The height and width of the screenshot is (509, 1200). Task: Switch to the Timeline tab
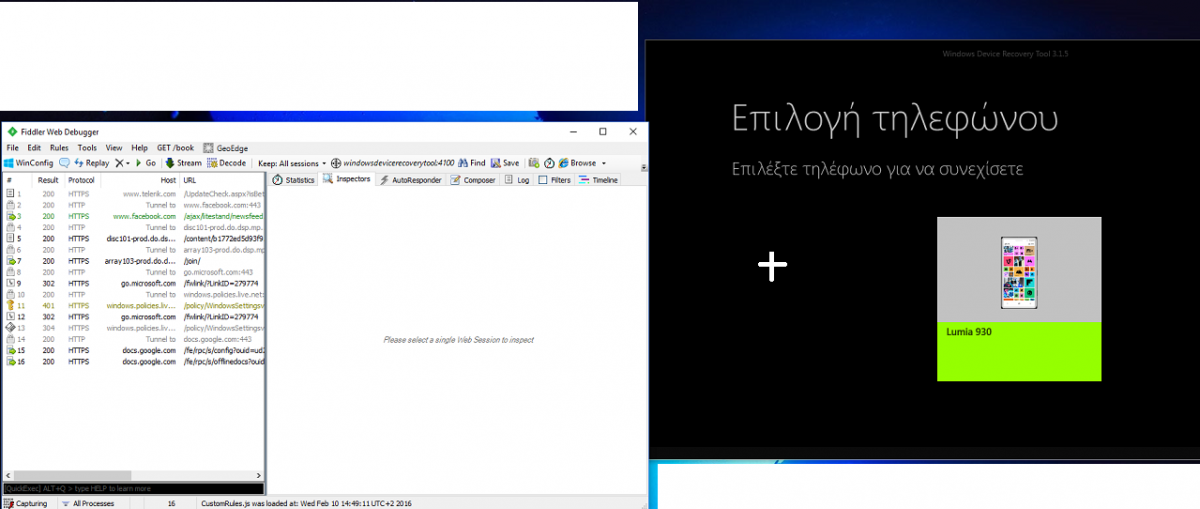(x=599, y=180)
